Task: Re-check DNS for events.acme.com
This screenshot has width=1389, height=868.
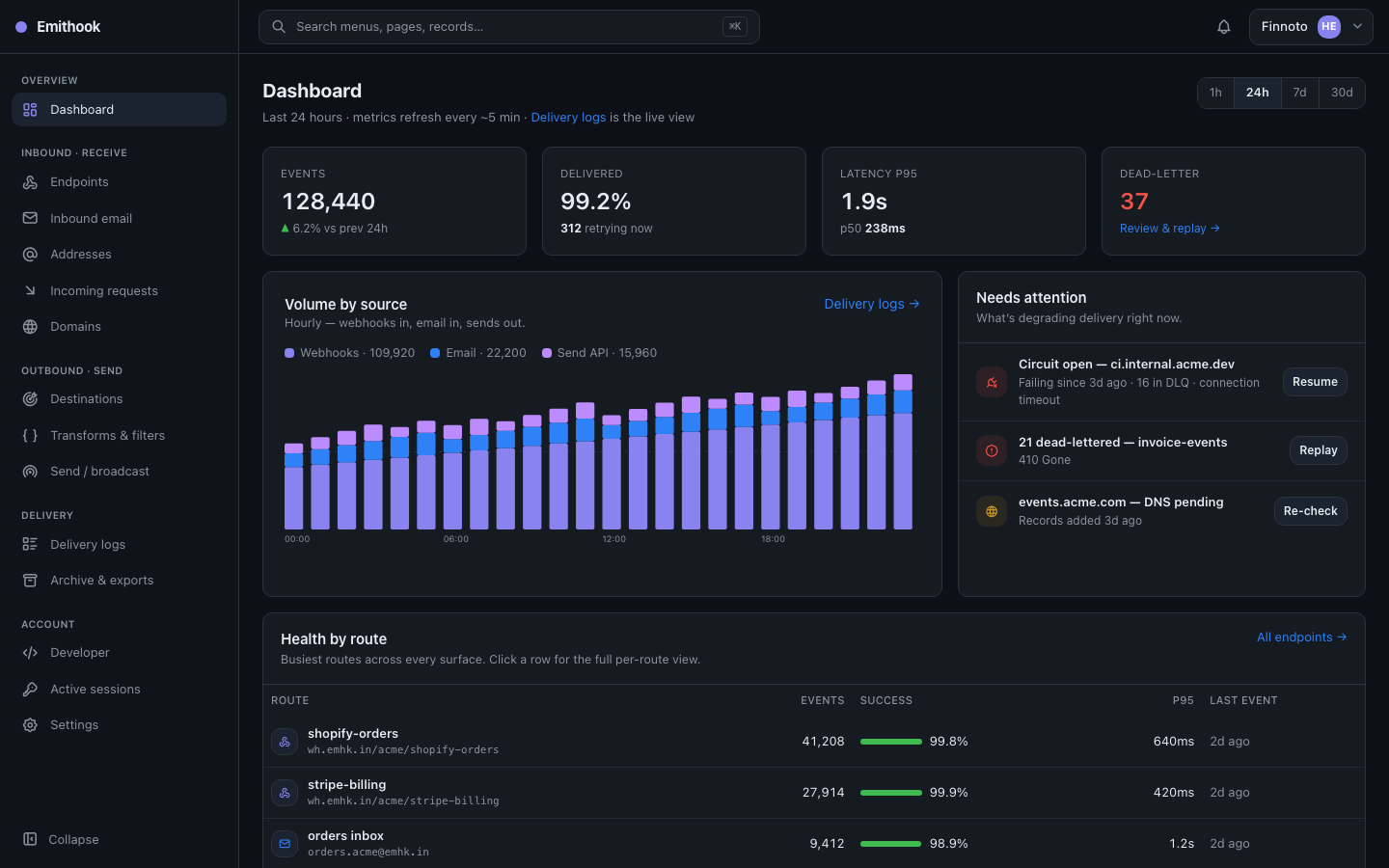Action: point(1310,511)
